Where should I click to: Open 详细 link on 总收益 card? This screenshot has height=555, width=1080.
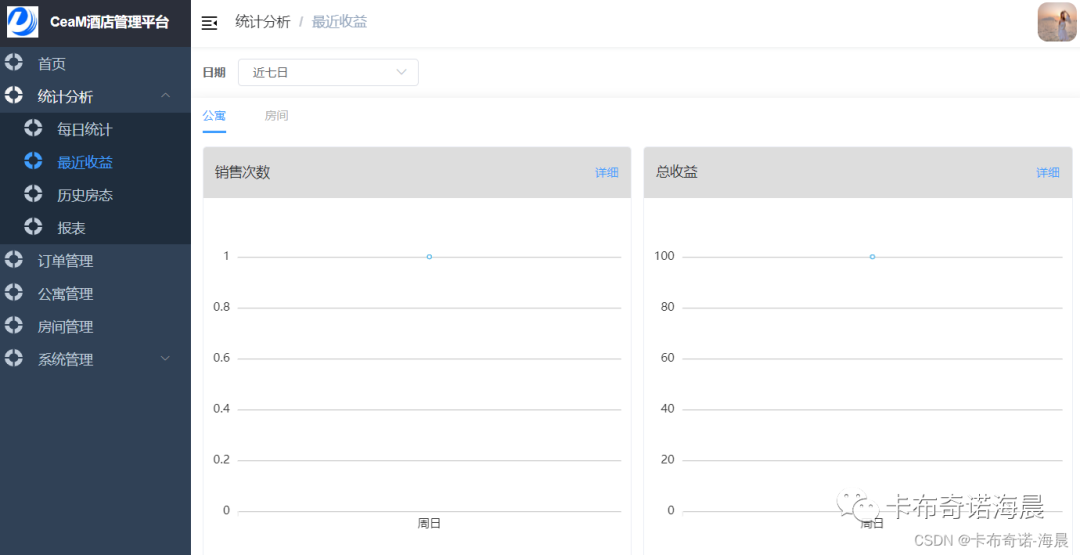coord(1047,173)
